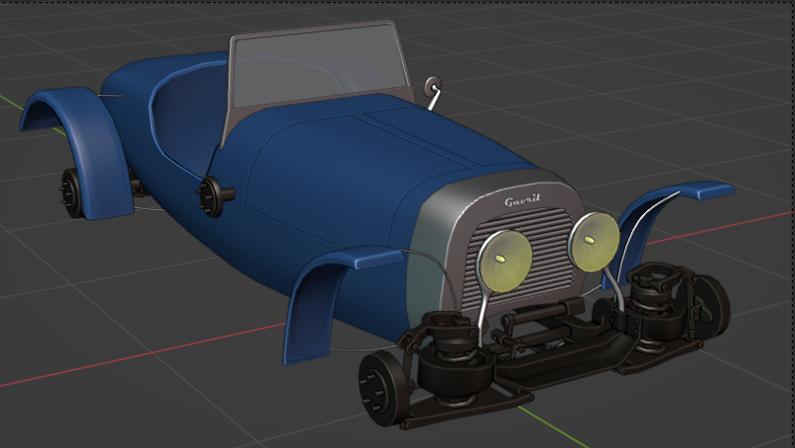Image resolution: width=795 pixels, height=448 pixels.
Task: Click the green Y axis line
Action: pos(540,422)
